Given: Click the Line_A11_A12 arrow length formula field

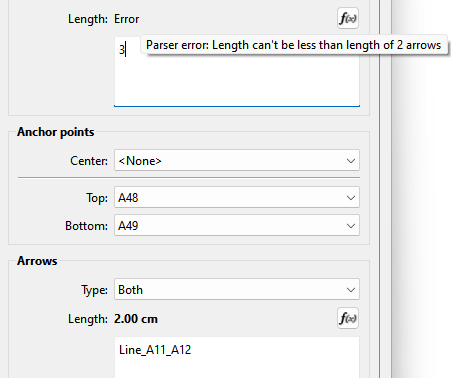Looking at the screenshot, I should [x=237, y=357].
